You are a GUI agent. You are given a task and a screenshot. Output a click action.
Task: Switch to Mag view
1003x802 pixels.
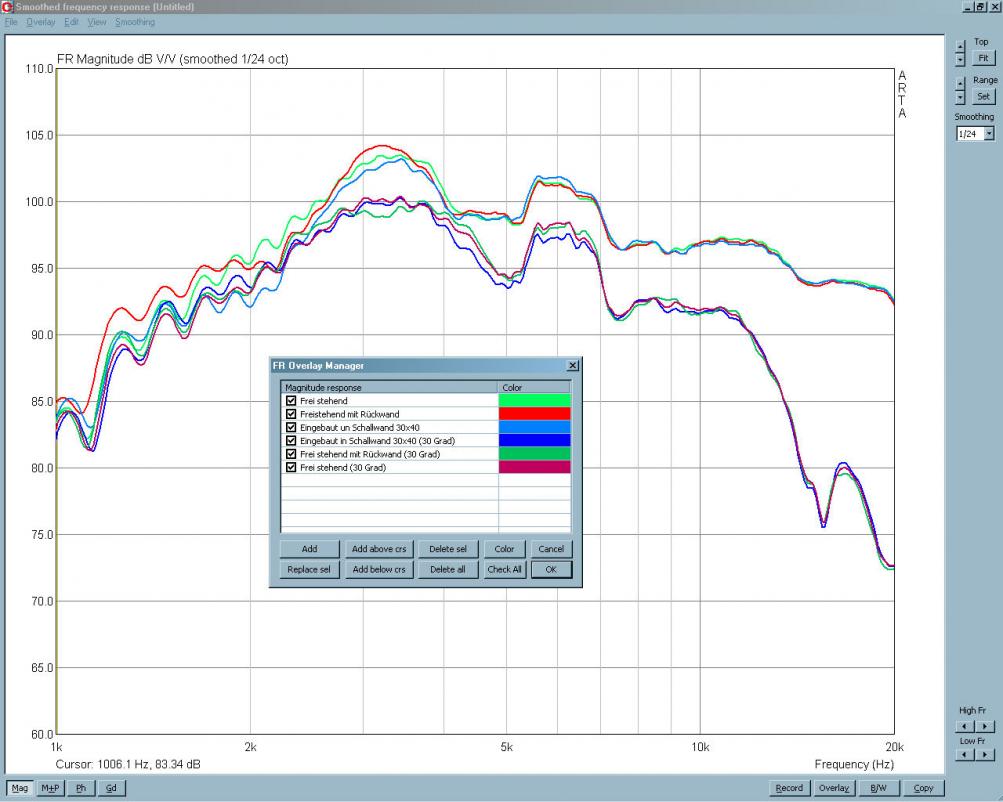[20, 788]
